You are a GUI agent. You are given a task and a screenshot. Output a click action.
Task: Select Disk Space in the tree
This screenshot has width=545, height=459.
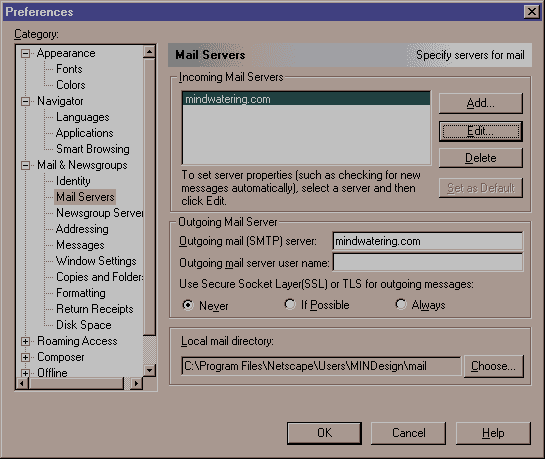84,325
